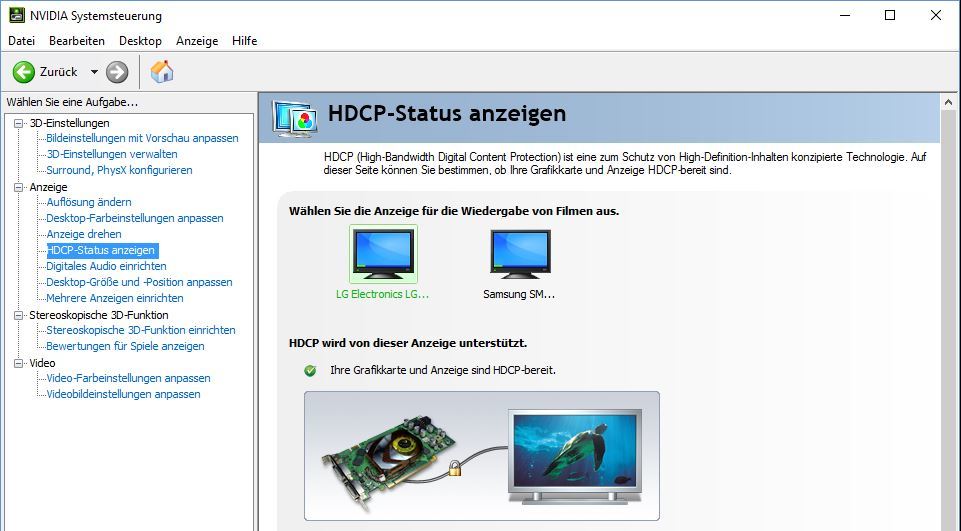This screenshot has height=531, width=961.
Task: Open Bildeinstellungen mit Vorschau anpassen
Action: pos(142,138)
